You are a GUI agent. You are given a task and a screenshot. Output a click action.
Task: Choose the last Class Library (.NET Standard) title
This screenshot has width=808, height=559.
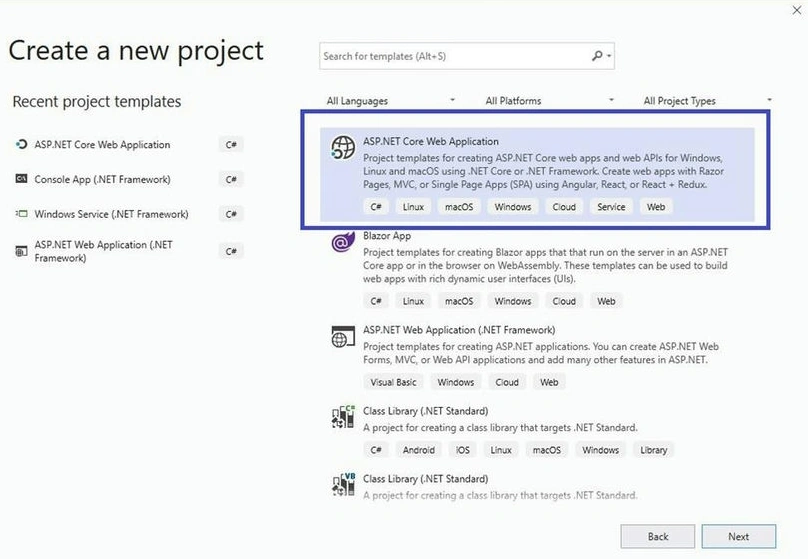click(426, 479)
